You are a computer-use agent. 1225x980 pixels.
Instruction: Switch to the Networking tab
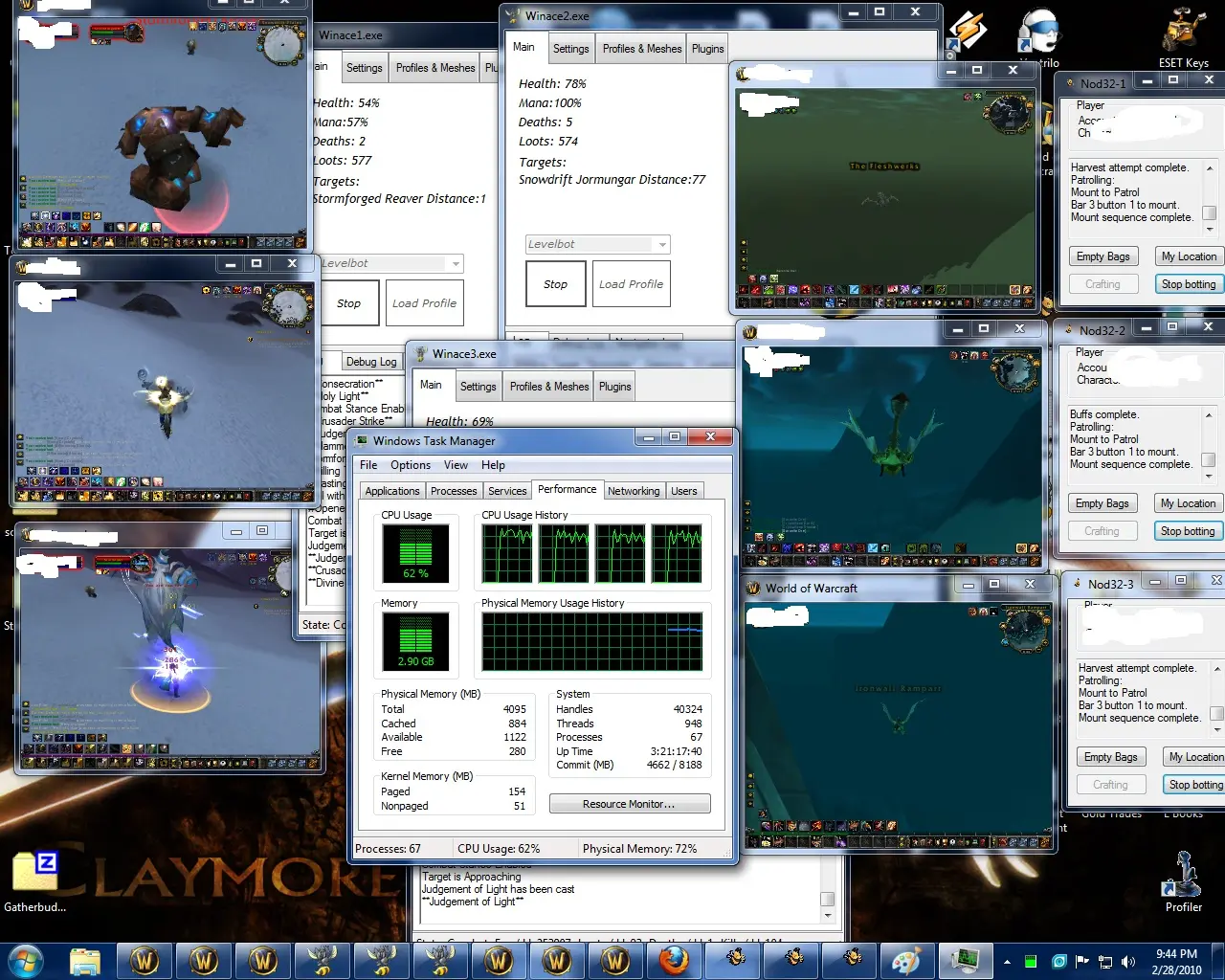pyautogui.click(x=634, y=491)
